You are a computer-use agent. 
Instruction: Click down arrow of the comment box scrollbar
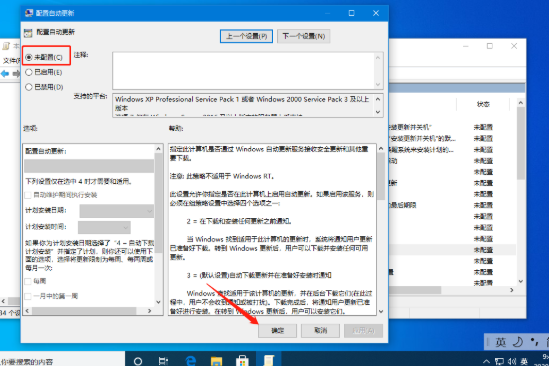coord(378,84)
